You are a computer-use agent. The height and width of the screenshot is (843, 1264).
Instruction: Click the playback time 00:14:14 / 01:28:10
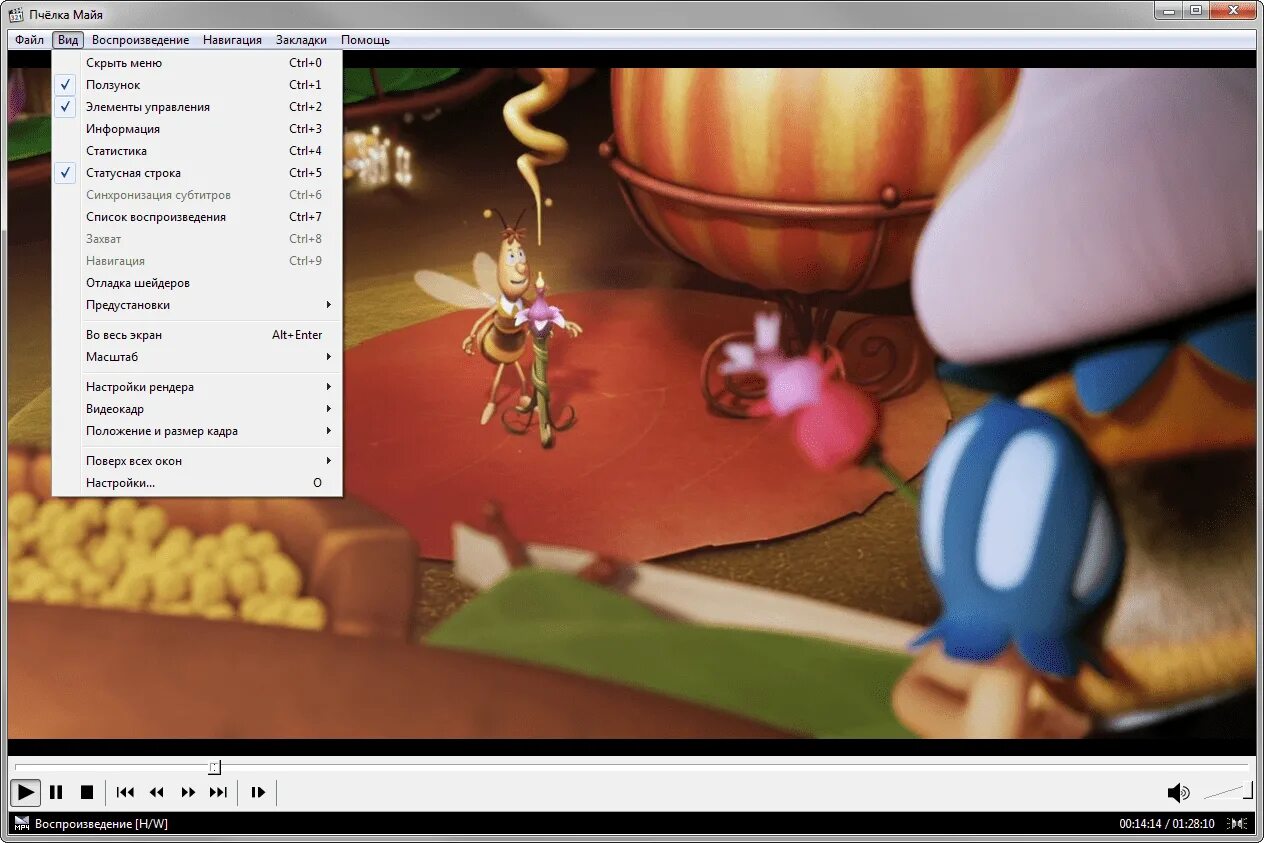1167,824
